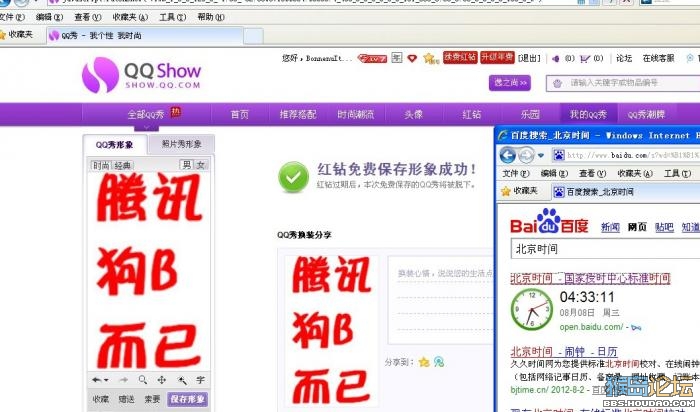The width and height of the screenshot is (700, 412).
Task: Click the purple speaker messages icon
Action: click(556, 58)
